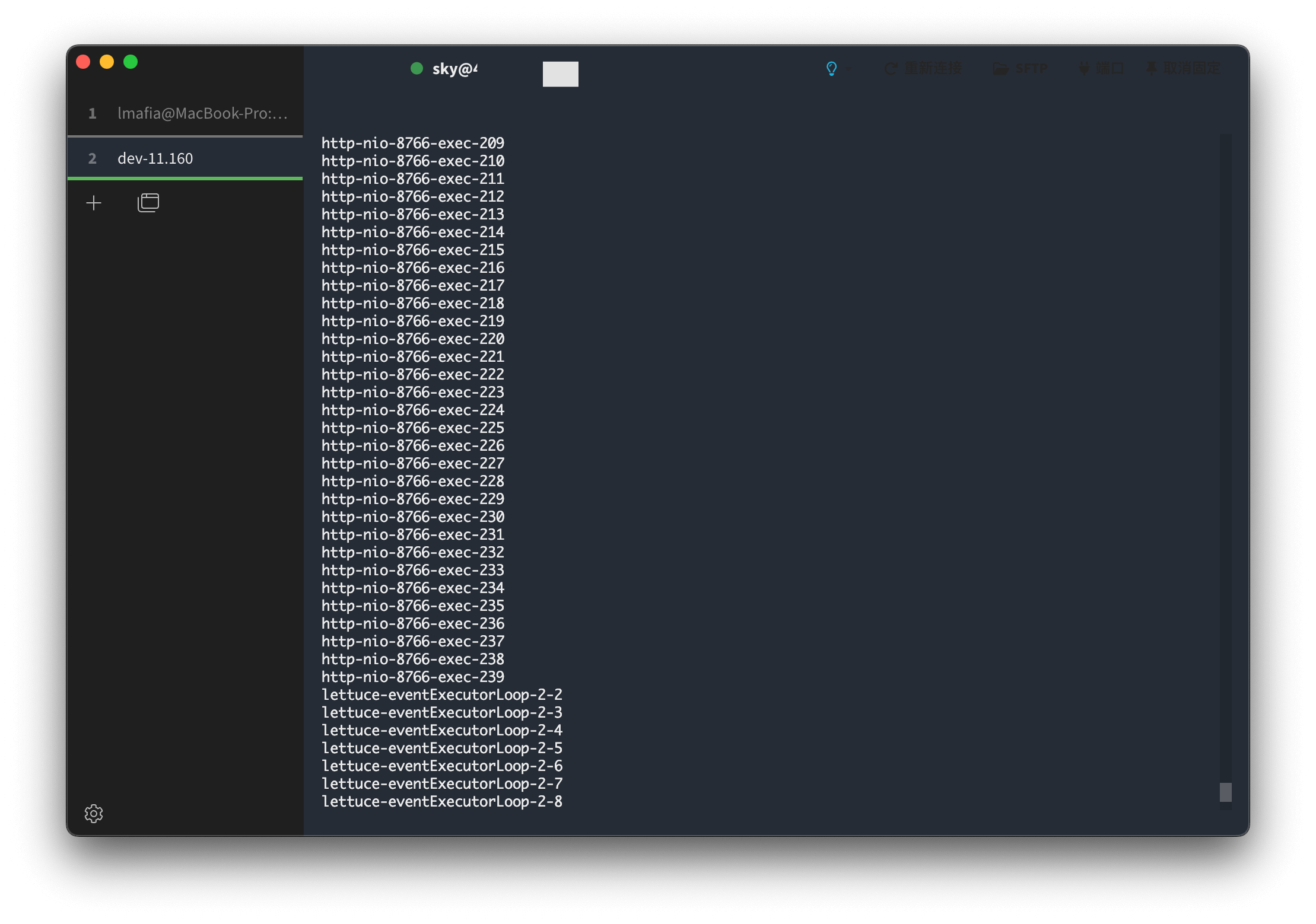Image resolution: width=1316 pixels, height=924 pixels.
Task: Click the white block in the title bar
Action: pos(560,74)
